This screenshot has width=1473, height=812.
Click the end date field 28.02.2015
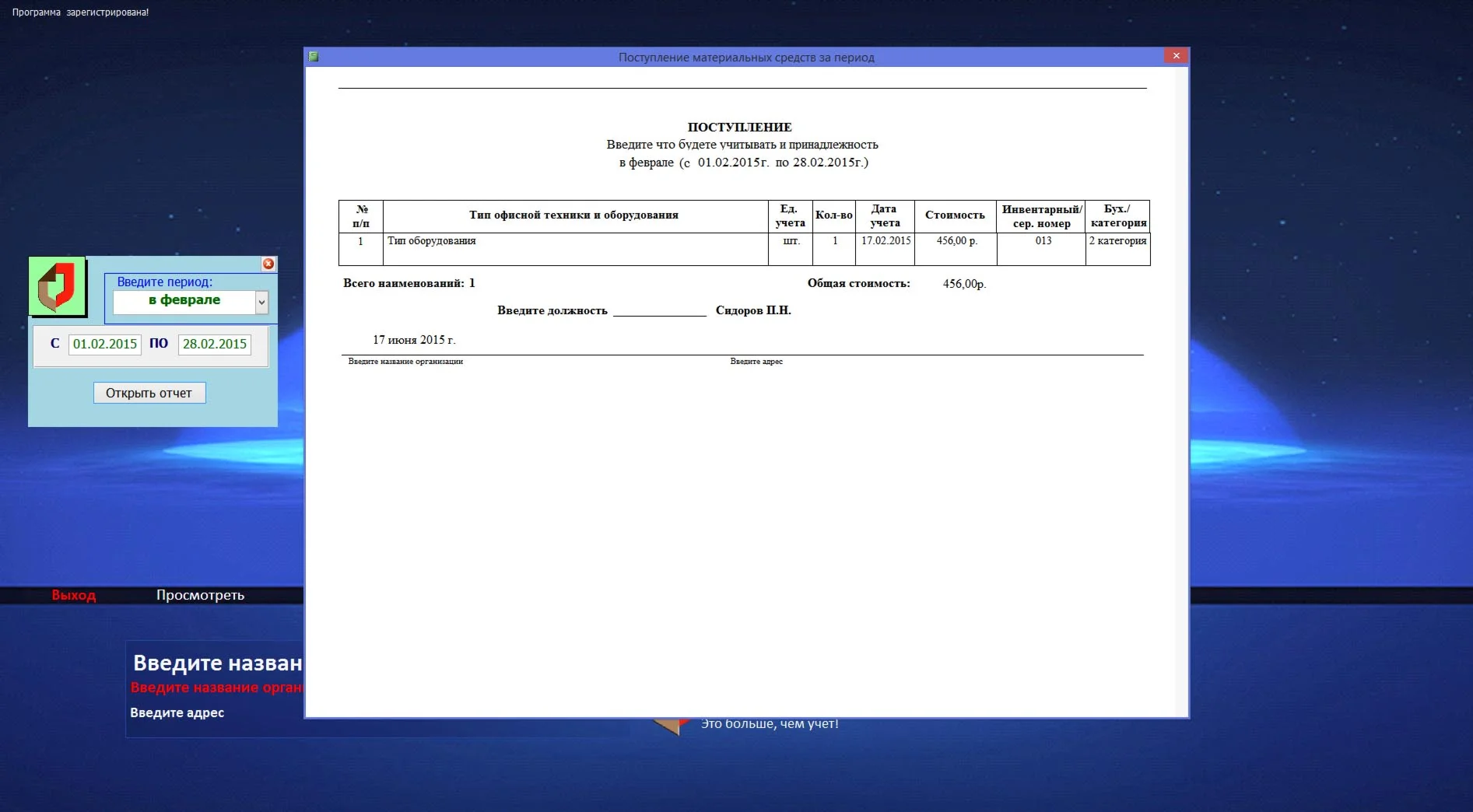[215, 344]
